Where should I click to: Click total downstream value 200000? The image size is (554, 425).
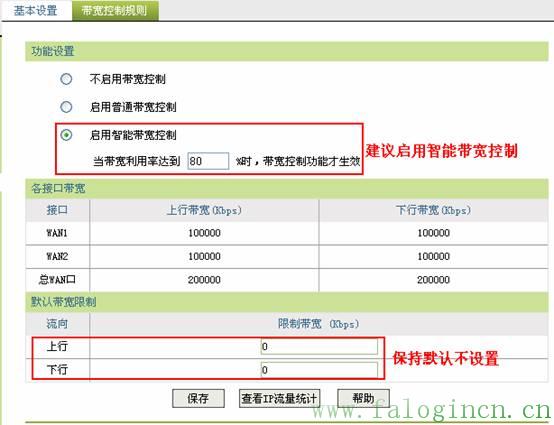[x=434, y=280]
